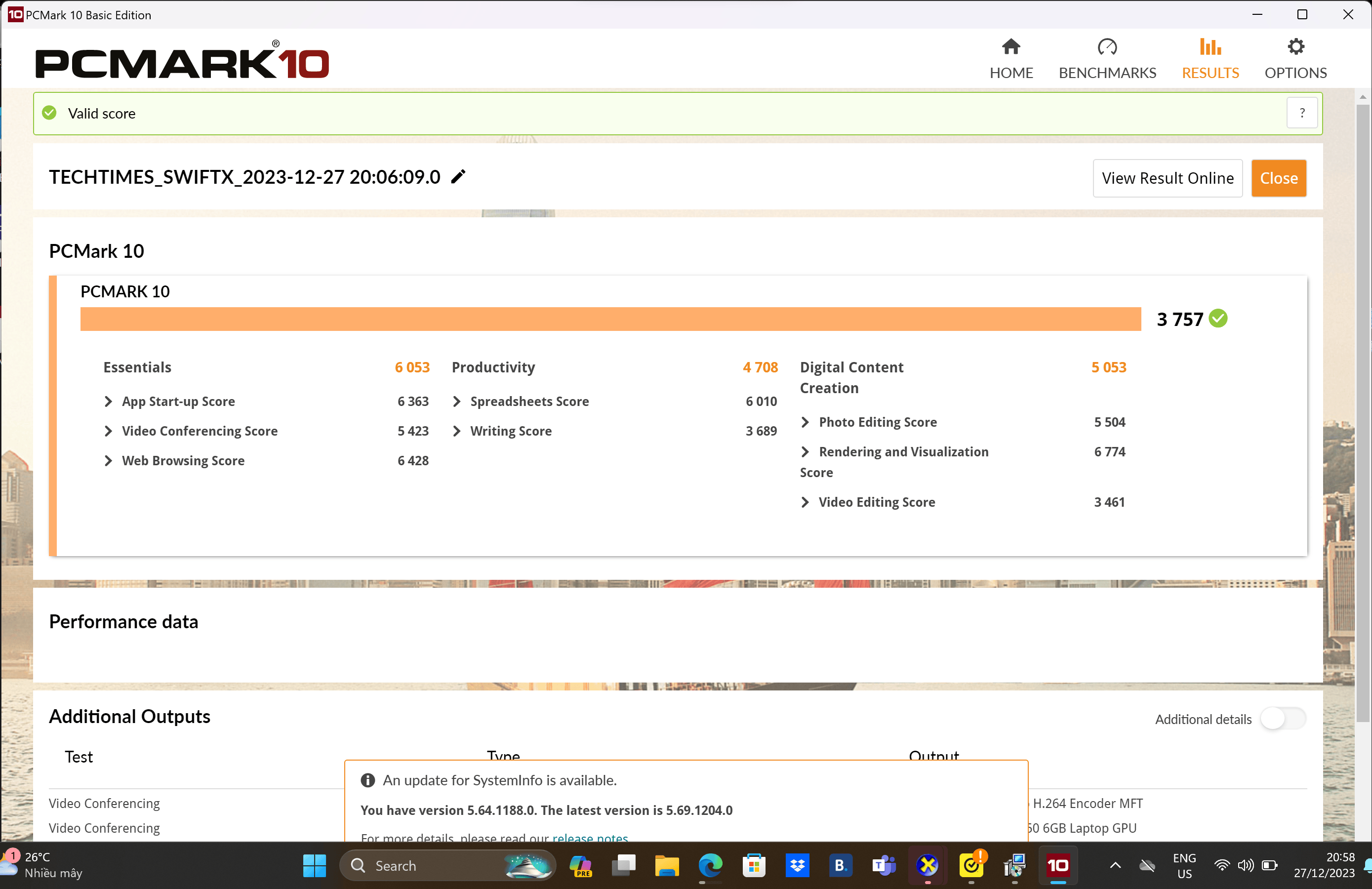The width and height of the screenshot is (1372, 889).
Task: Open the X-shaped app in taskbar
Action: (928, 865)
